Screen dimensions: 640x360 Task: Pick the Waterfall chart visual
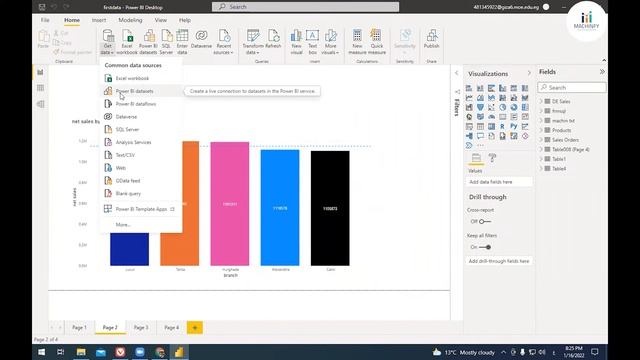(x=469, y=107)
